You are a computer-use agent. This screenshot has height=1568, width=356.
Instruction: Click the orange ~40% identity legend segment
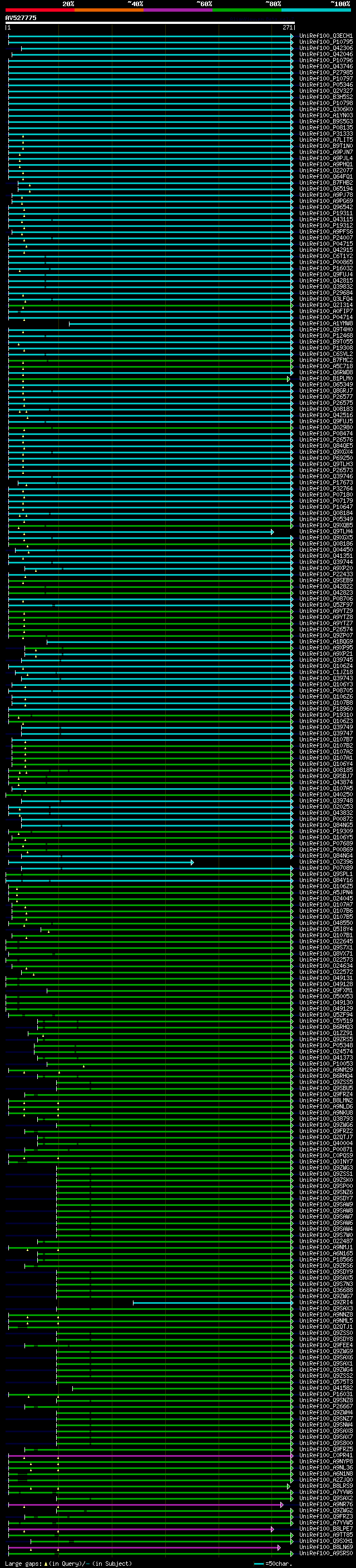[x=109, y=10]
